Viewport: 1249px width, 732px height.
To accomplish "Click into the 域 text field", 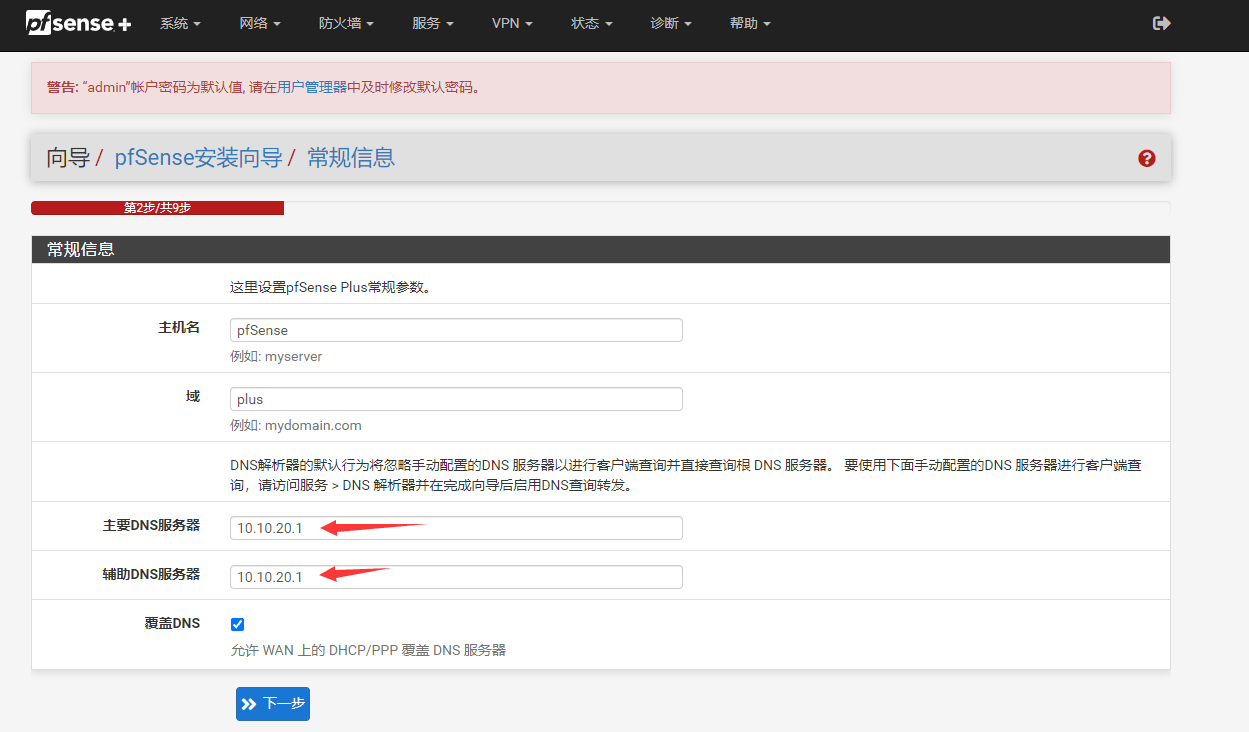I will (456, 399).
